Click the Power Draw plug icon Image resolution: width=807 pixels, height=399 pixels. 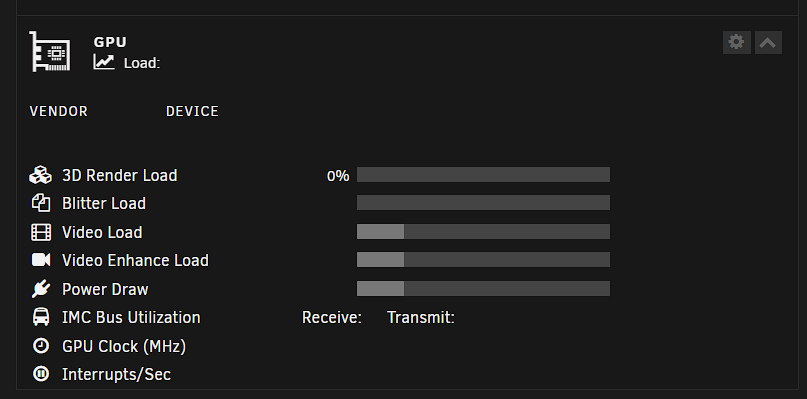[x=41, y=289]
